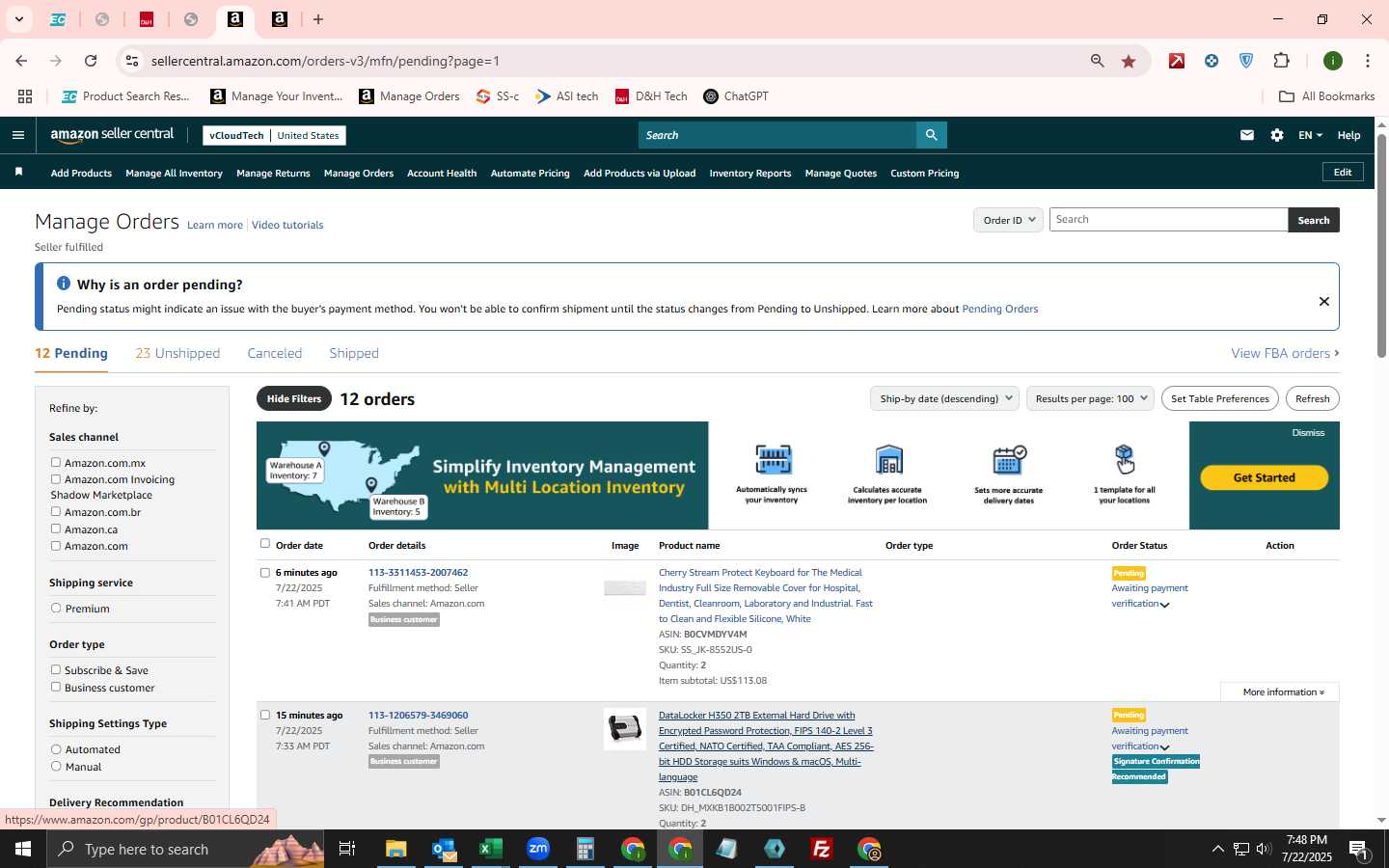Click the Get Started banner button

(1264, 477)
